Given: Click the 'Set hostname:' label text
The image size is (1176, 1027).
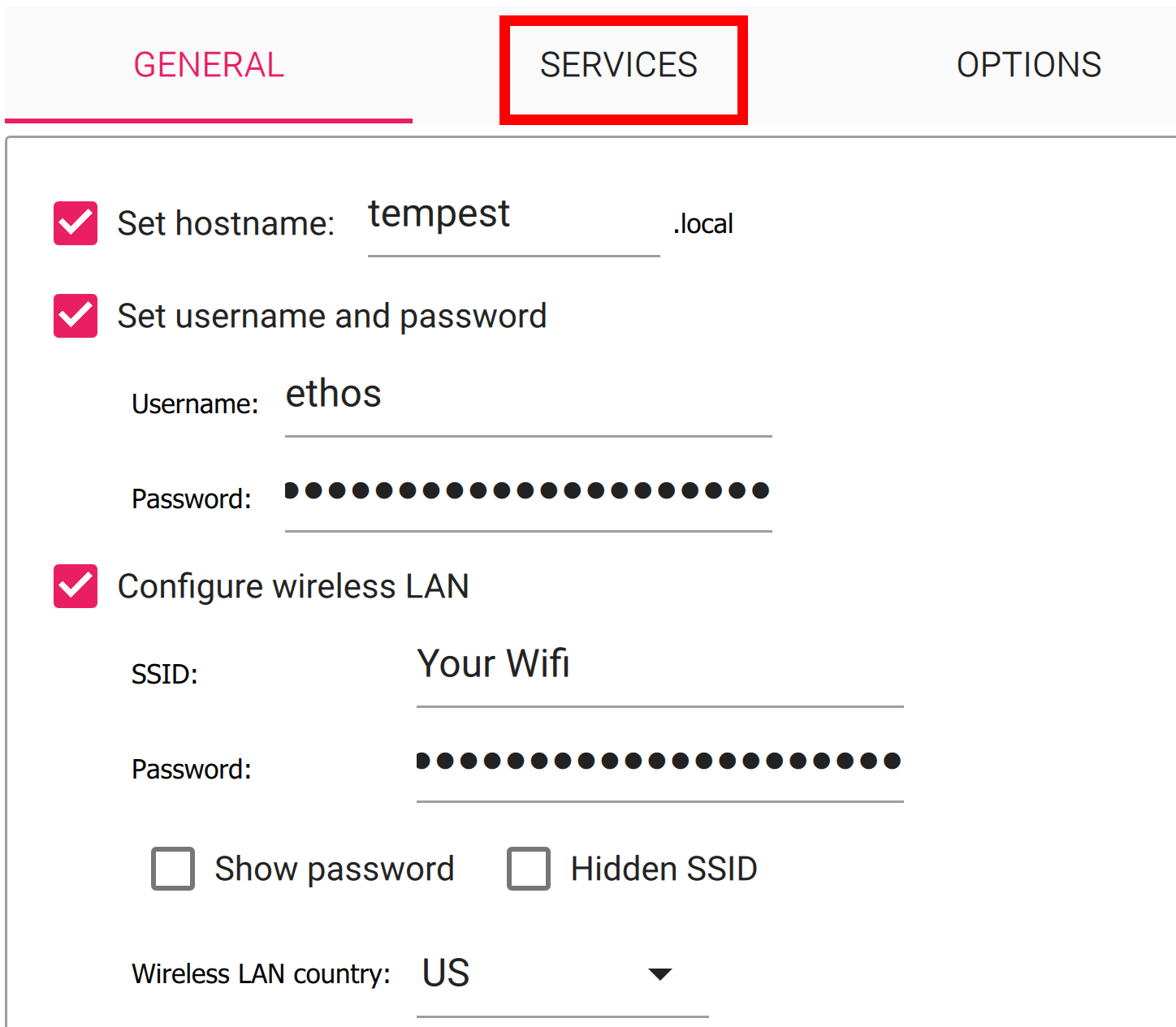Looking at the screenshot, I should 226,224.
